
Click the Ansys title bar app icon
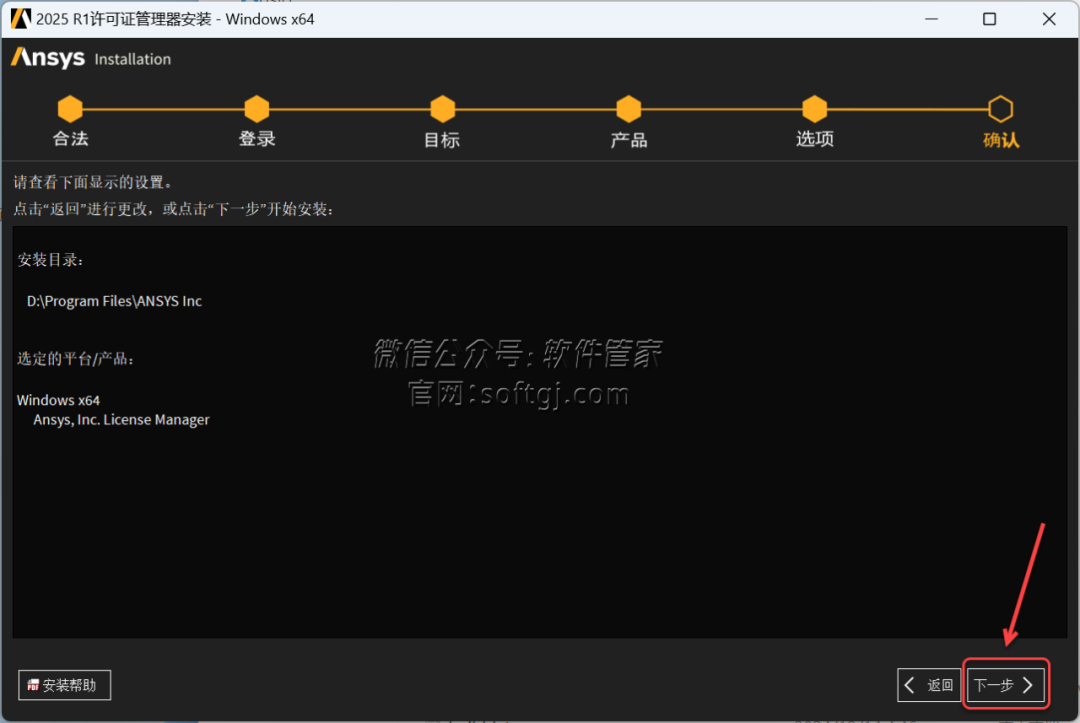click(x=21, y=19)
